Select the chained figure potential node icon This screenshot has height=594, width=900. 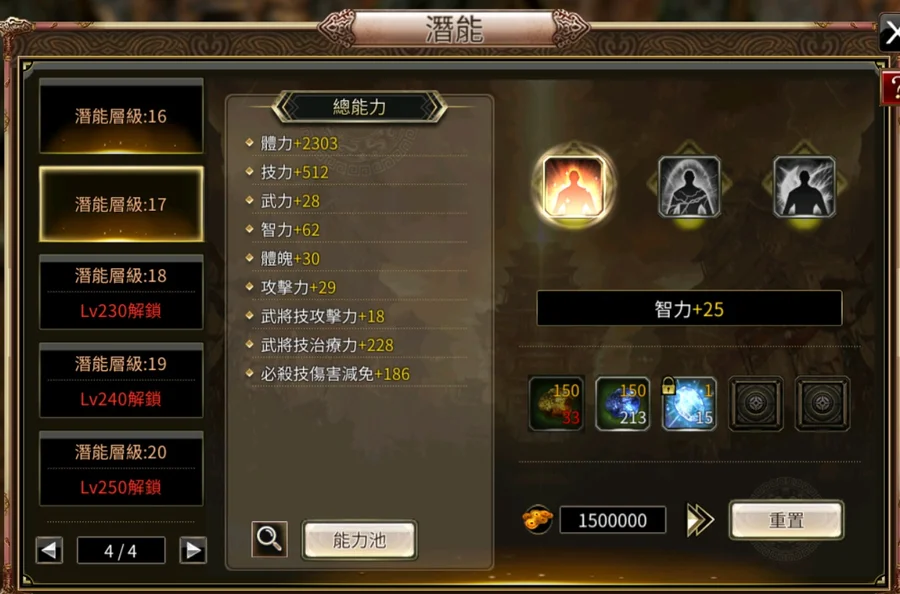point(689,187)
